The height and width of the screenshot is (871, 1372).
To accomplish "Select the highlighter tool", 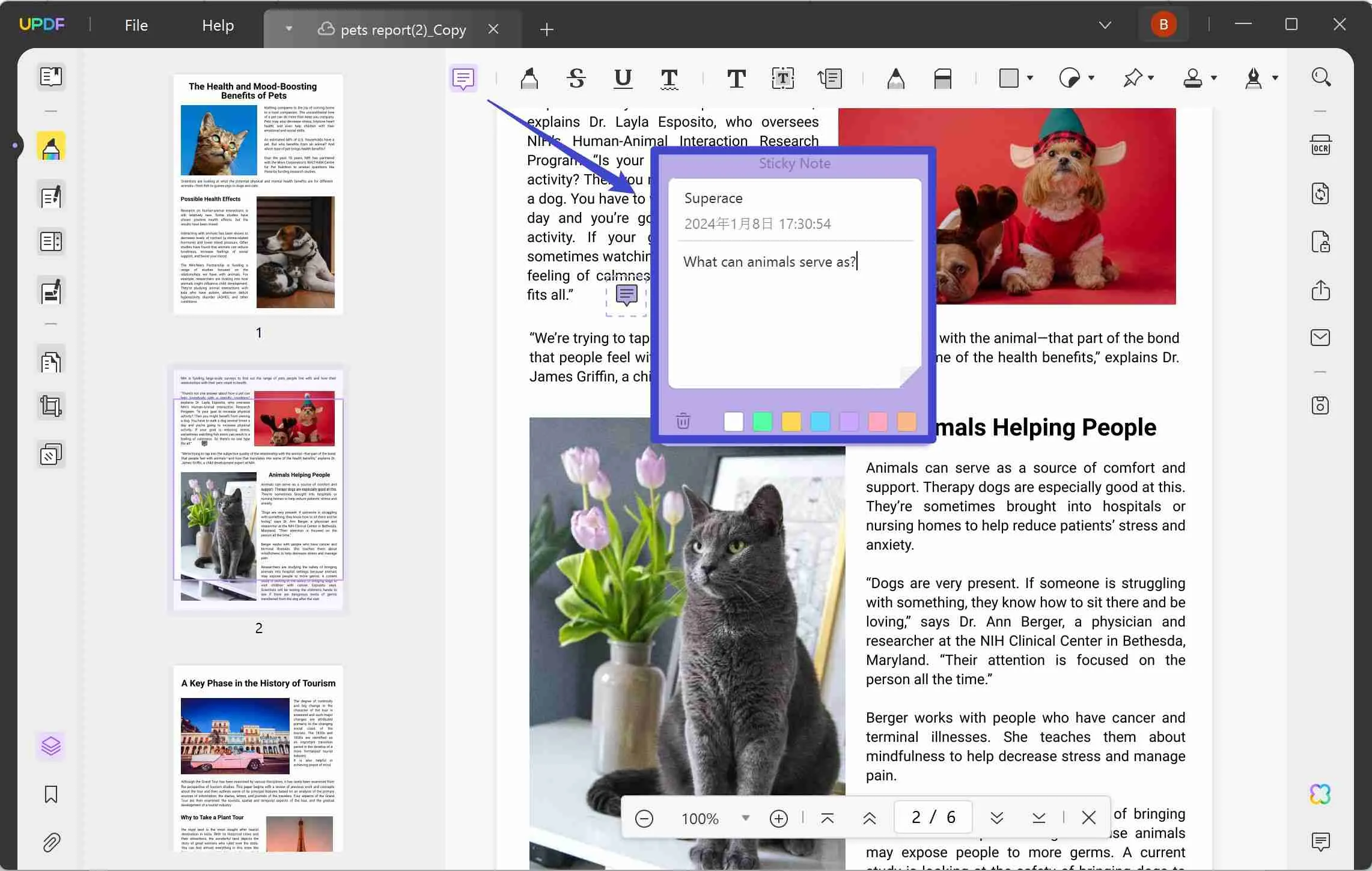I will (x=529, y=77).
